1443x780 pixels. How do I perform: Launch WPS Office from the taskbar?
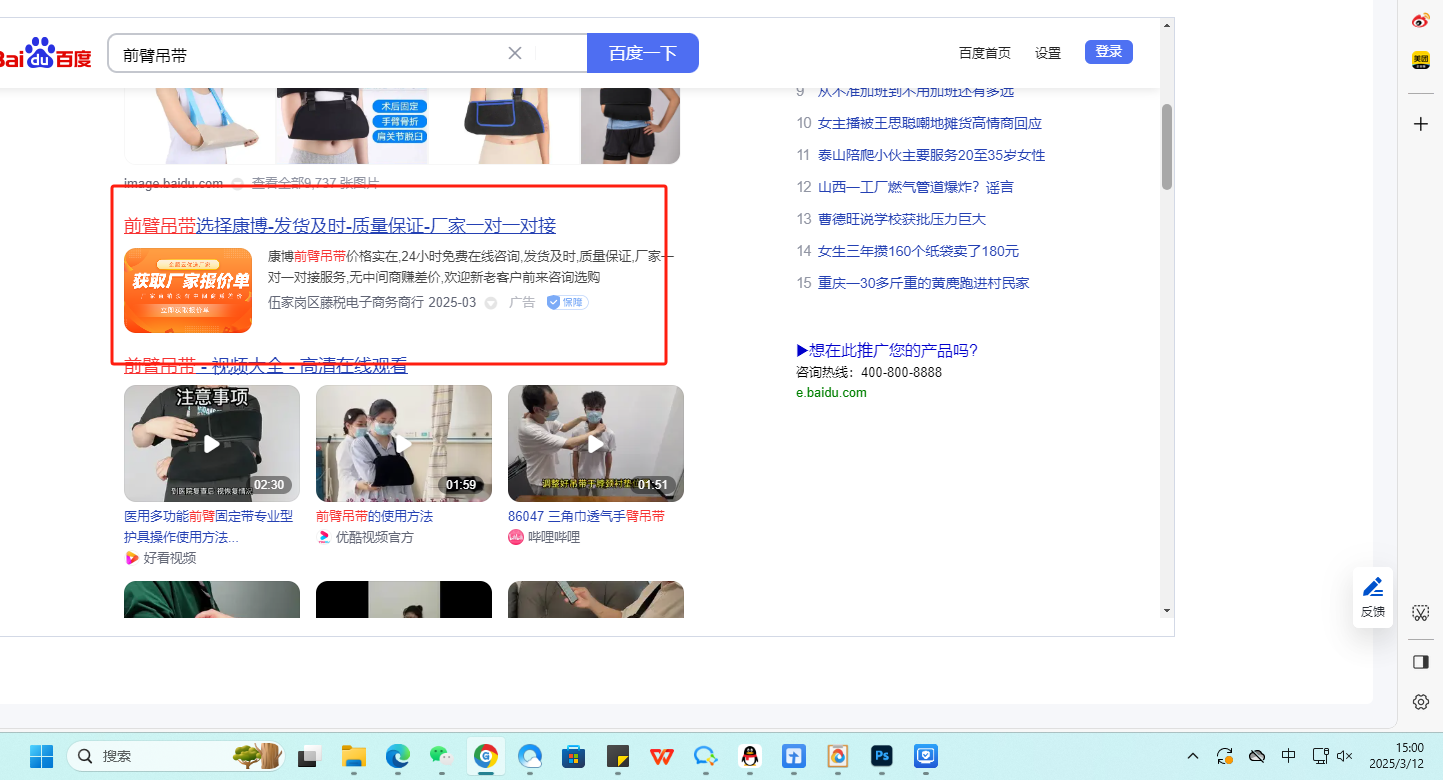pyautogui.click(x=661, y=756)
